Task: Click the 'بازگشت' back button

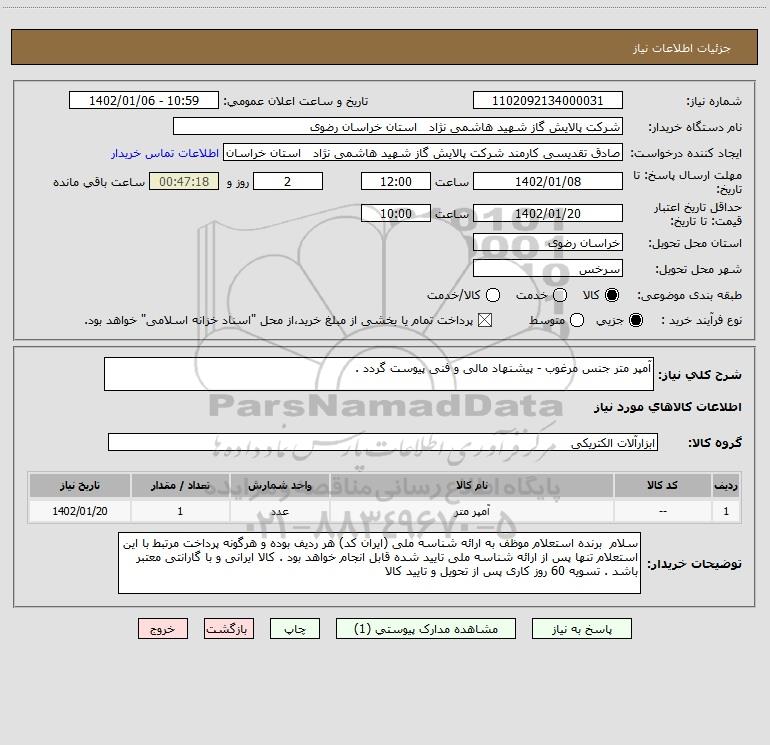Action: (x=229, y=629)
